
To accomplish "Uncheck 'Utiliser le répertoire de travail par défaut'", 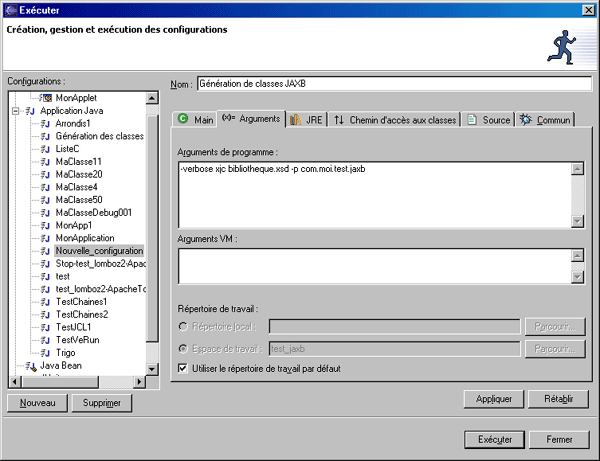I will coord(182,368).
